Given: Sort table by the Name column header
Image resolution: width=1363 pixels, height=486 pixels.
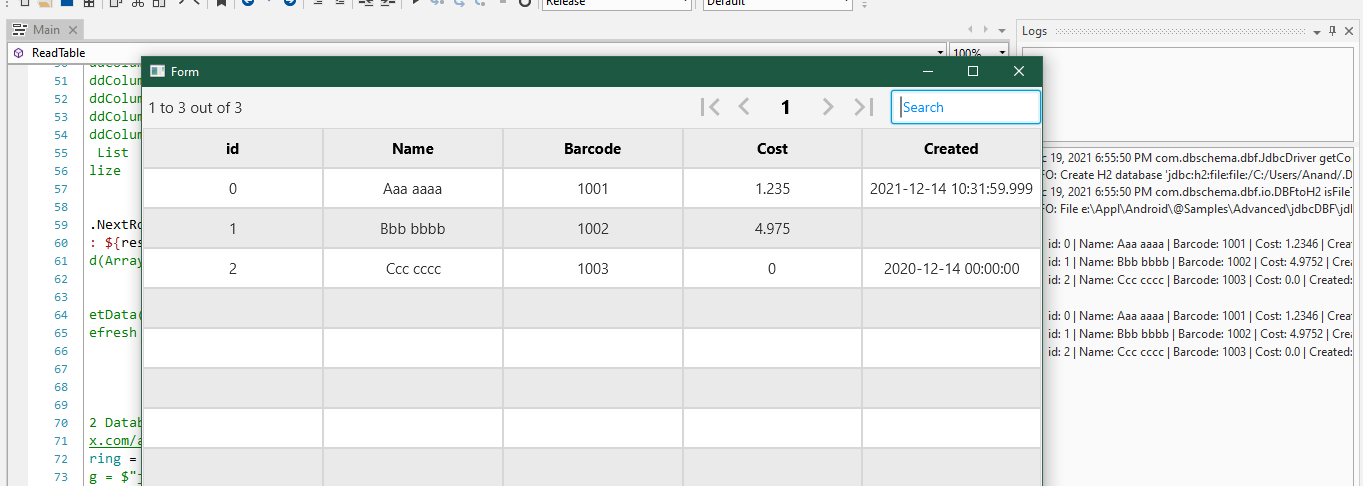Looking at the screenshot, I should 413,149.
